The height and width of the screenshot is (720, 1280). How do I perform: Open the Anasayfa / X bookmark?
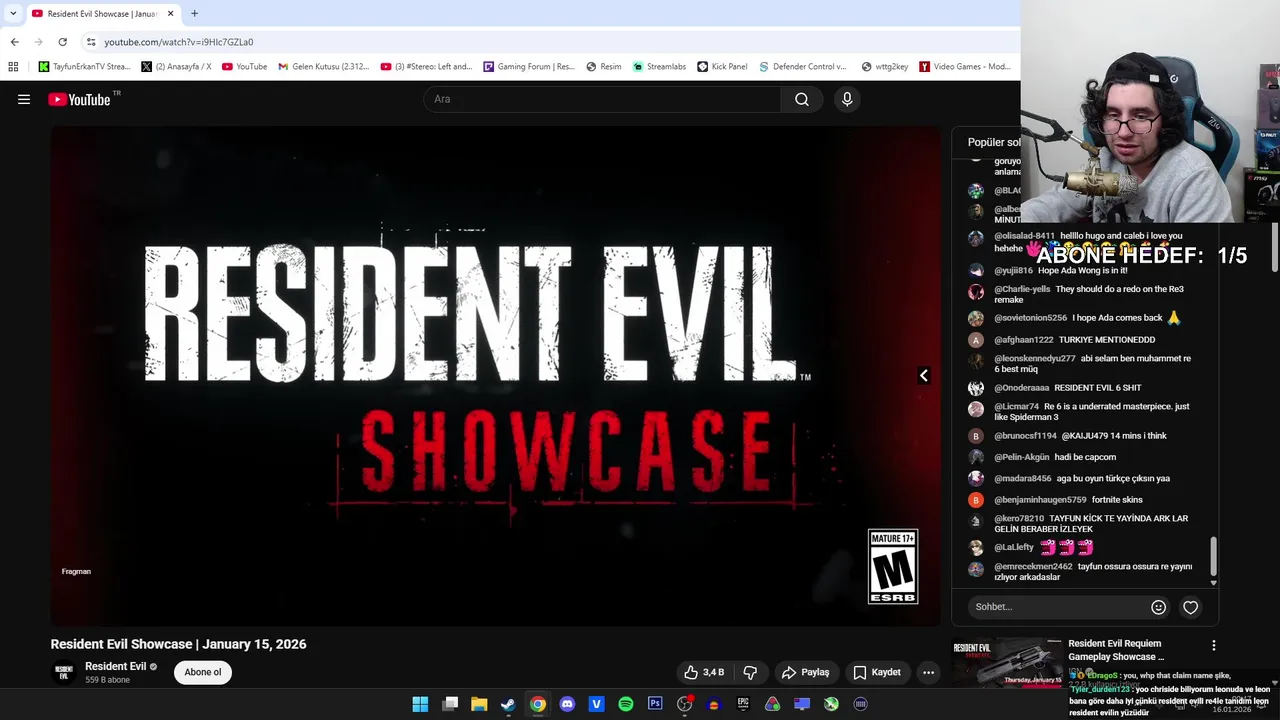[x=177, y=66]
